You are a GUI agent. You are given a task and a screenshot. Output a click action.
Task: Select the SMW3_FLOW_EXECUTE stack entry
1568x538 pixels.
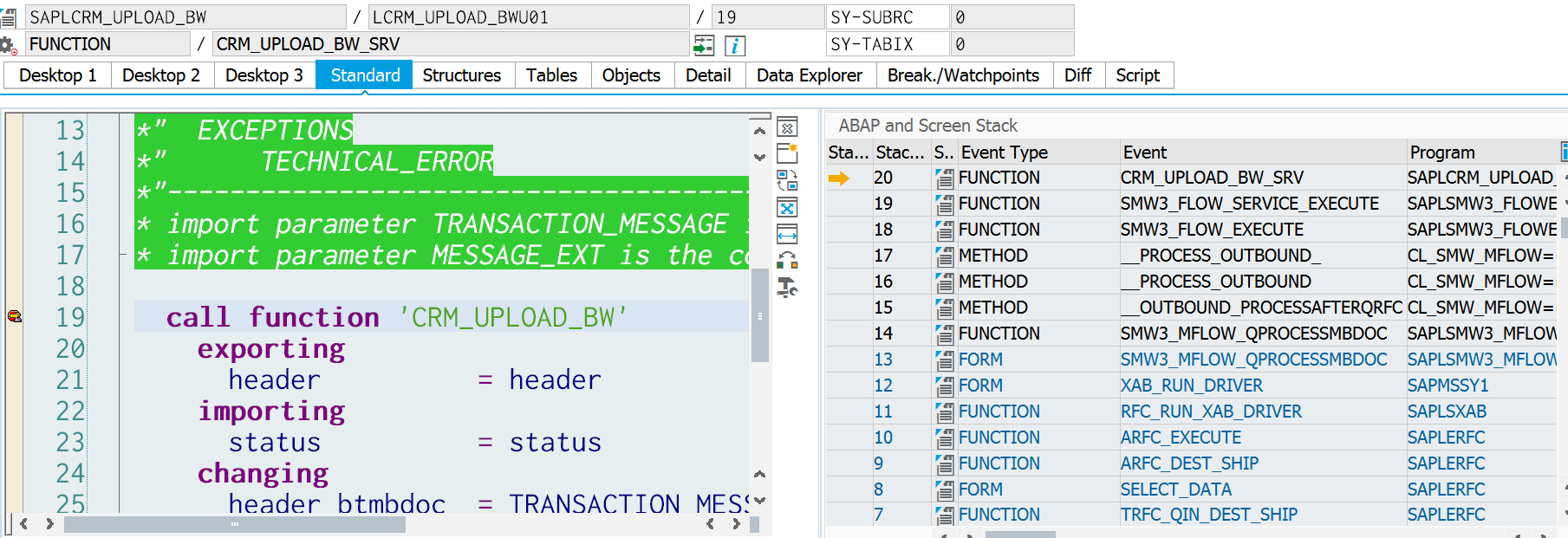coord(1212,230)
